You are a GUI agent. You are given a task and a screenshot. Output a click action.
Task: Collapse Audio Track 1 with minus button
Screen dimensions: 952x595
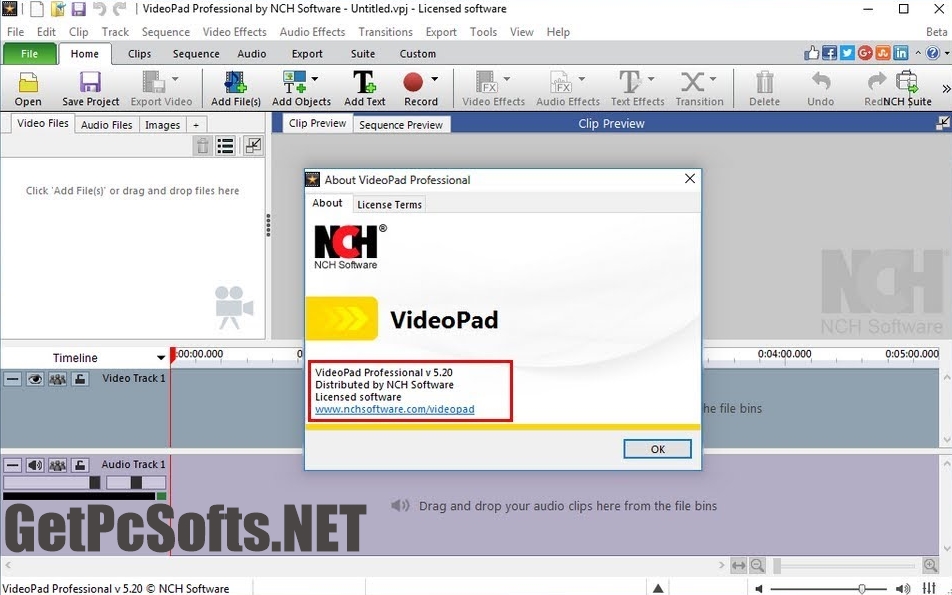coord(12,466)
